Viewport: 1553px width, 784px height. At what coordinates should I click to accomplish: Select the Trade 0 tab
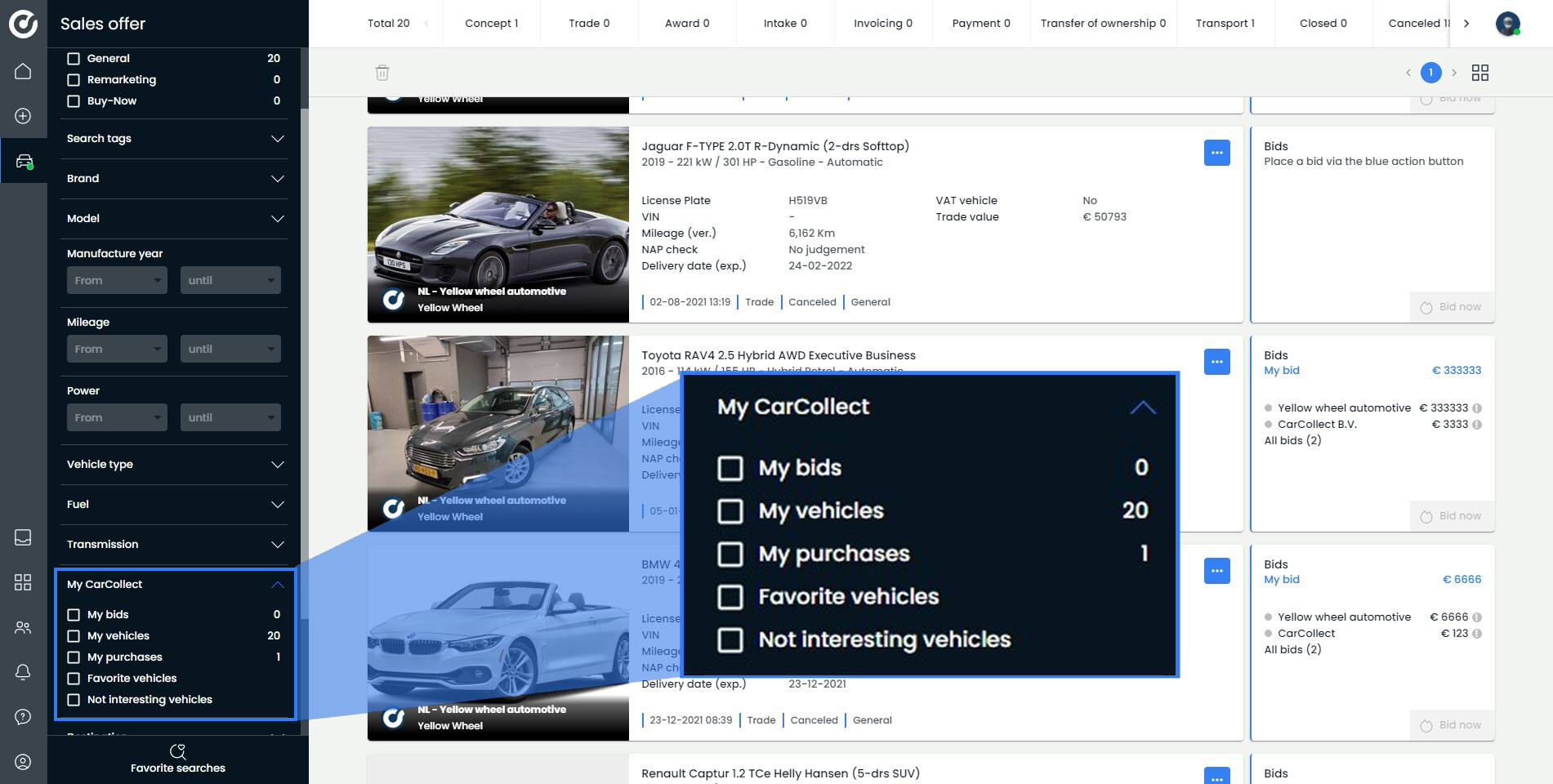(x=589, y=24)
